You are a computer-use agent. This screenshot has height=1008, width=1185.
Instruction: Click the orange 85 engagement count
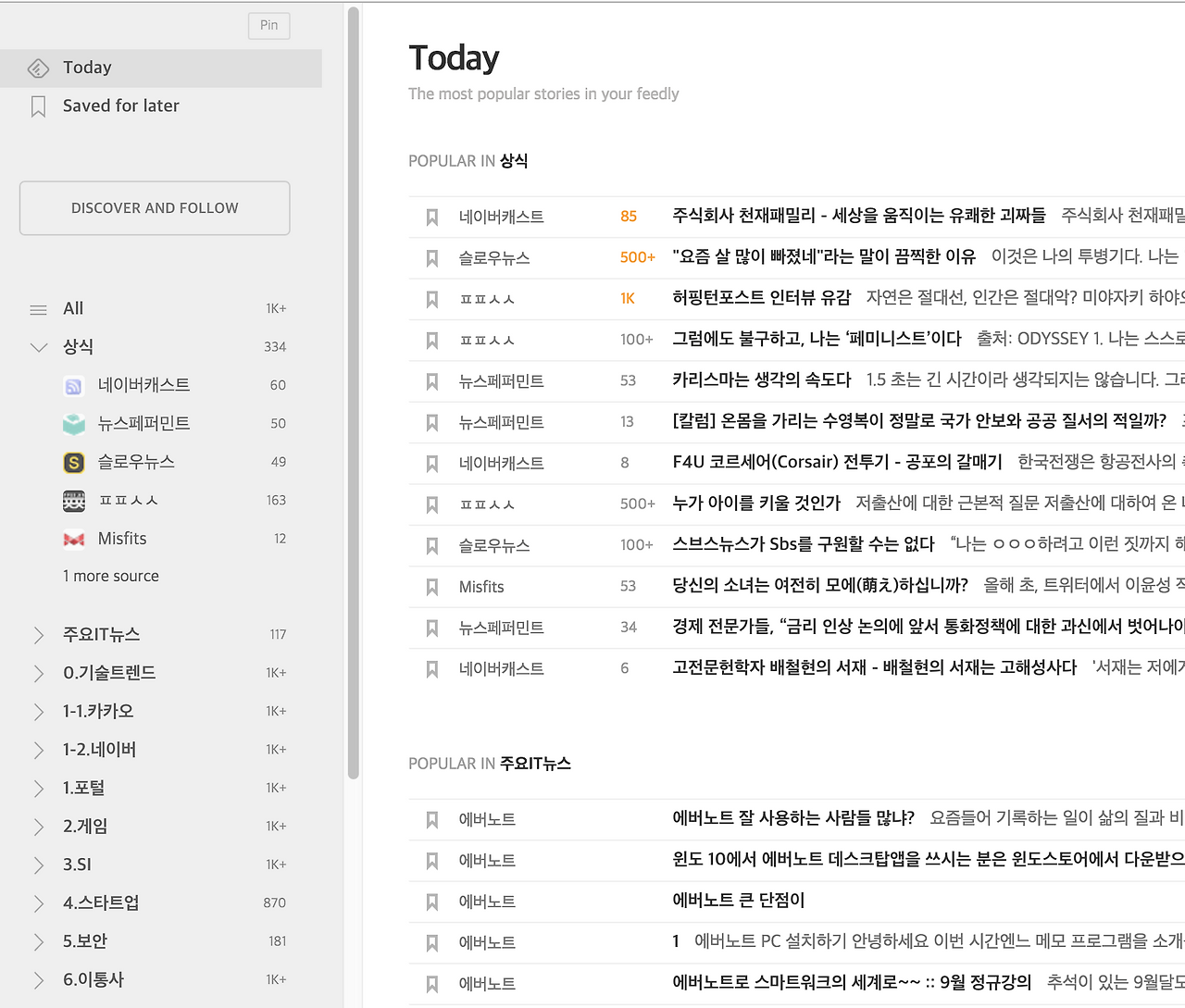[x=629, y=217]
